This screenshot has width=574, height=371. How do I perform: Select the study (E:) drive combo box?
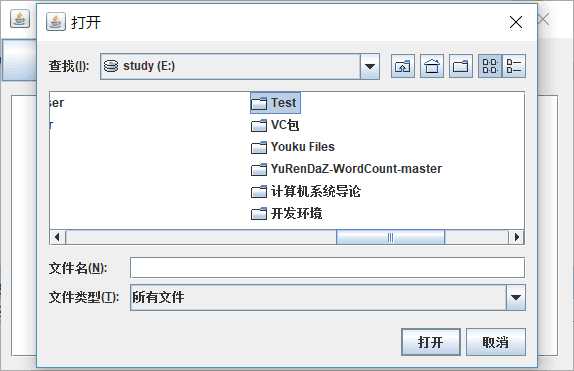(x=240, y=67)
